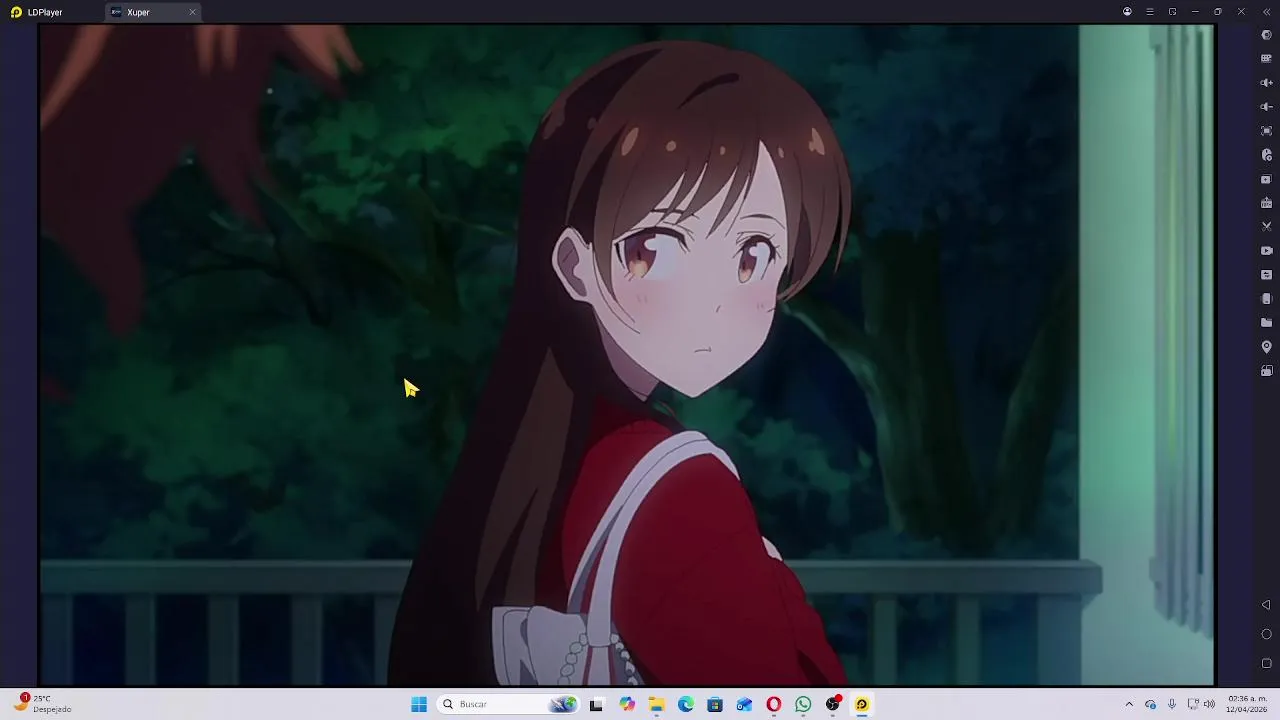Launch Copilot from the taskbar
The height and width of the screenshot is (720, 1280).
tap(627, 704)
